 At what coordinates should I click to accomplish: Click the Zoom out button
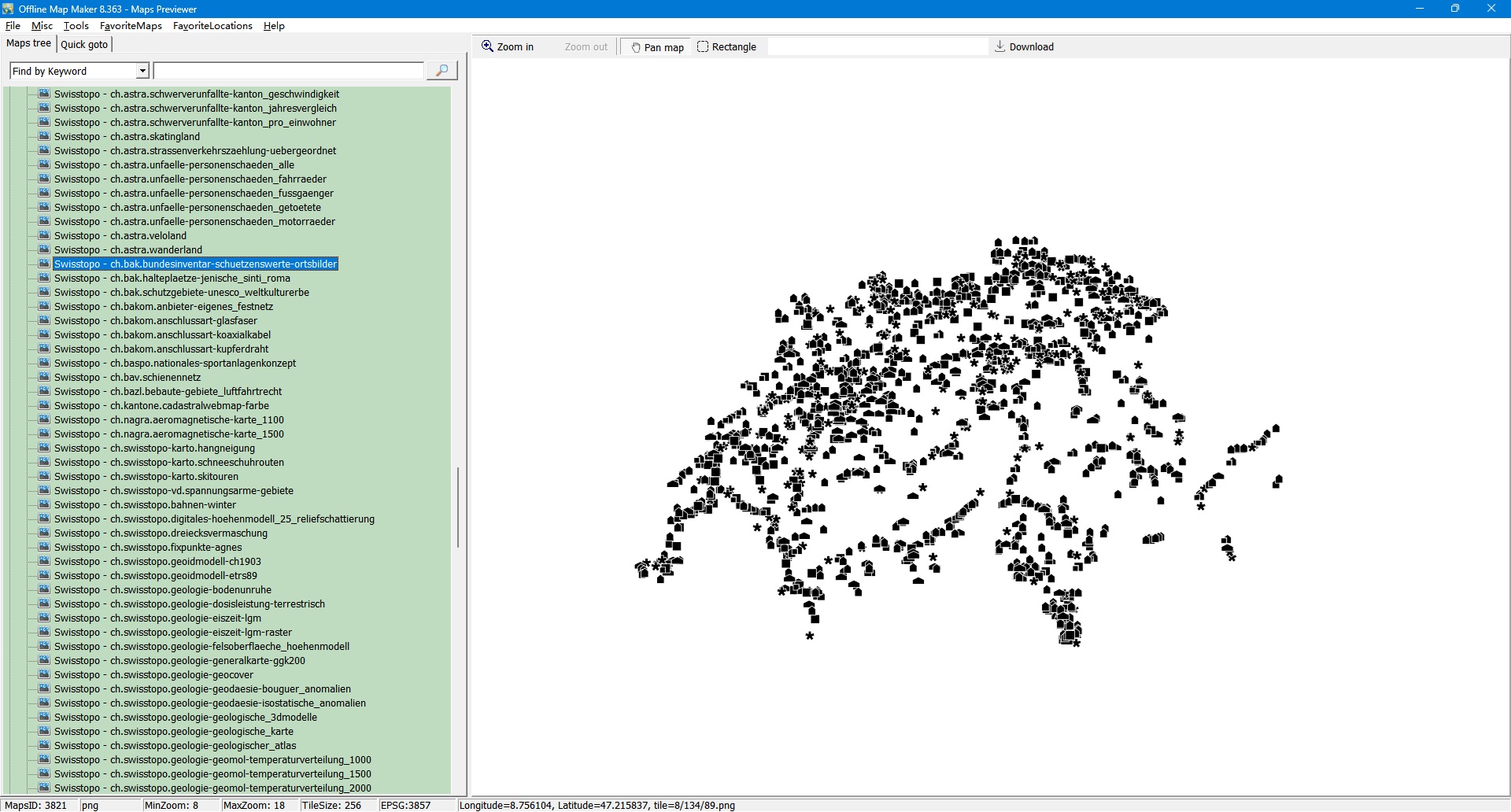586,47
